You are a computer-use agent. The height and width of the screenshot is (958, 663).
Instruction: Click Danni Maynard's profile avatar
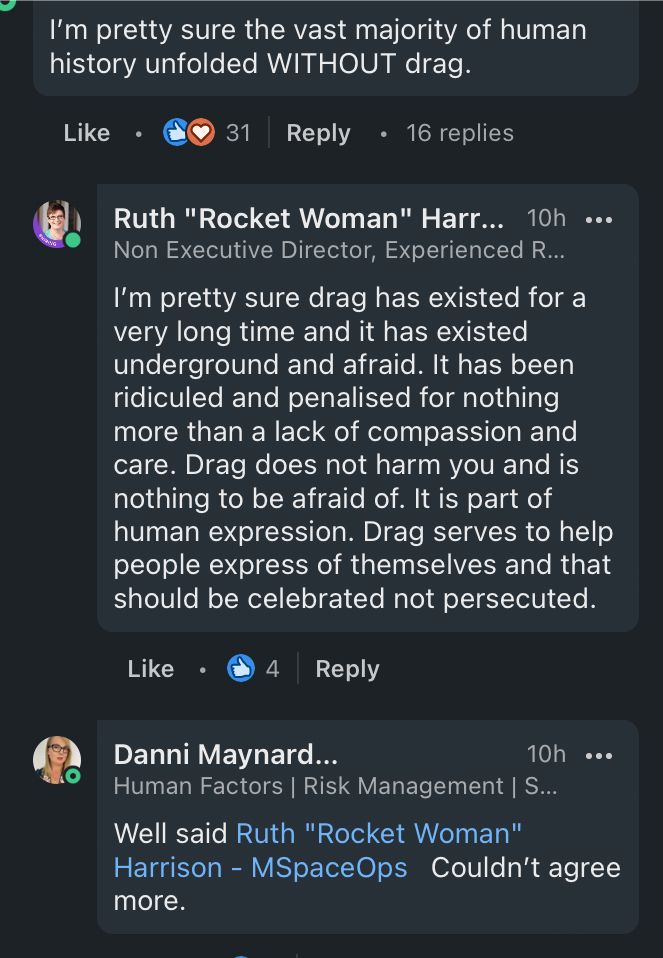(x=57, y=760)
